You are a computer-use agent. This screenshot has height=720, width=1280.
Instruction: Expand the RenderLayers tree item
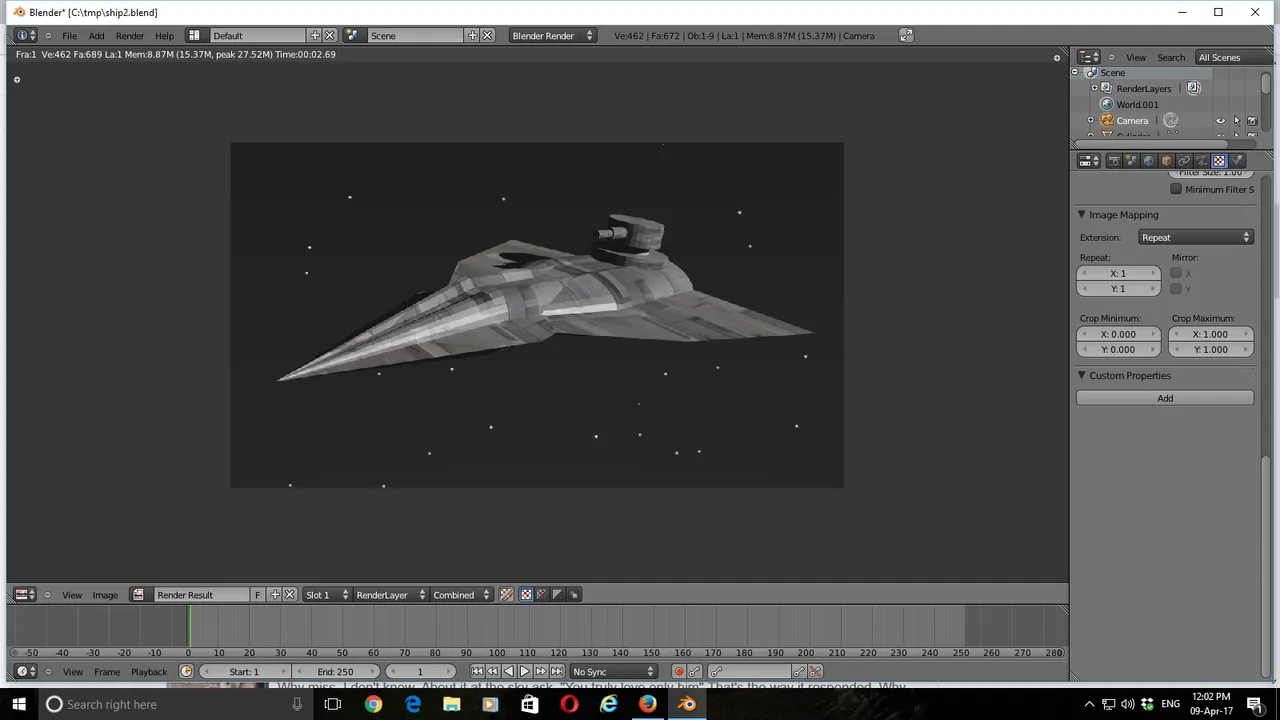1095,88
